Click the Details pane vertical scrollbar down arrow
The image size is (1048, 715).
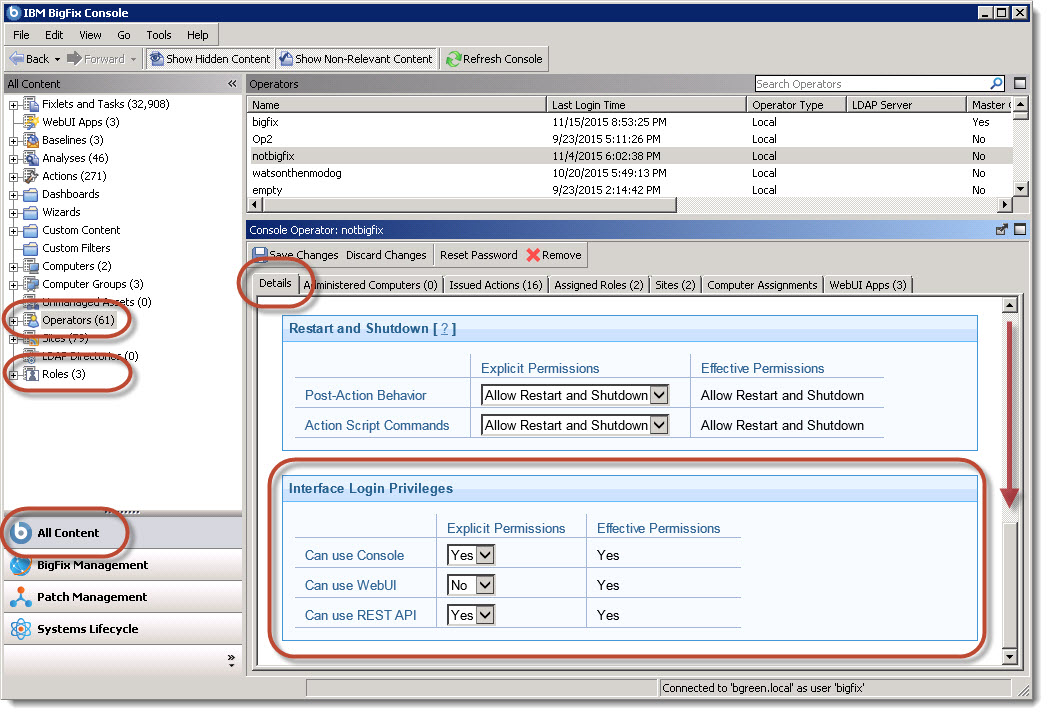point(1009,656)
